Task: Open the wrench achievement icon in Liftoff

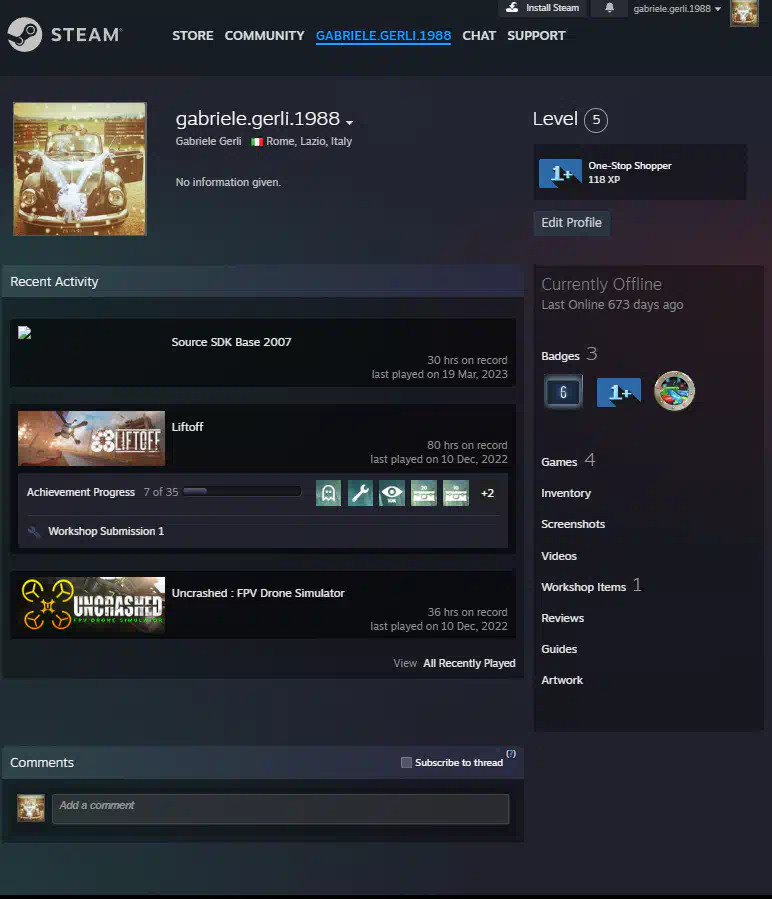Action: point(360,493)
